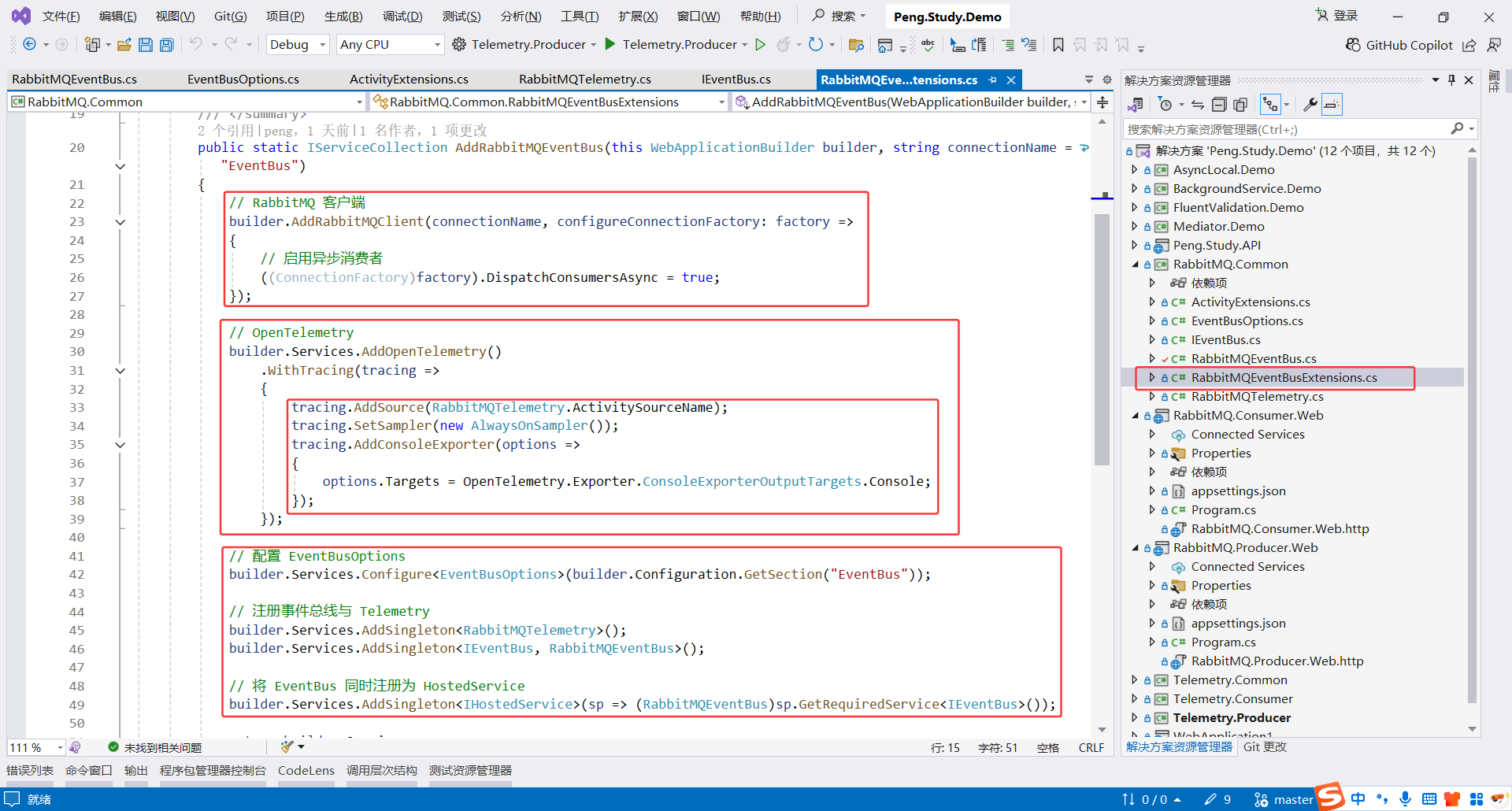Viewport: 1512px width, 811px height.
Task: Click the navigate backward arrow icon
Action: (29, 44)
